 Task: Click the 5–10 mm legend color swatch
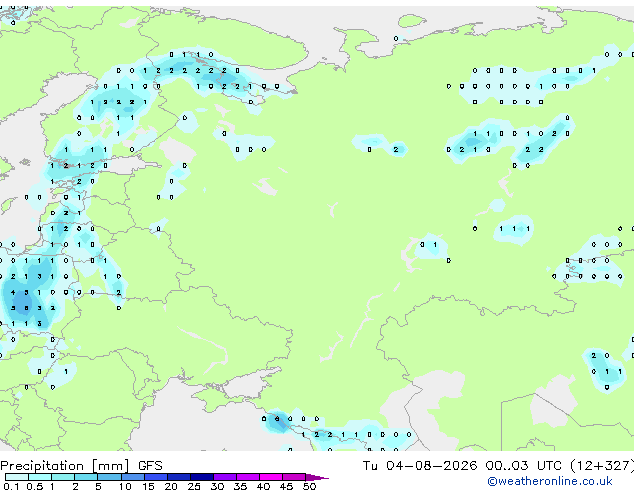tap(109, 477)
